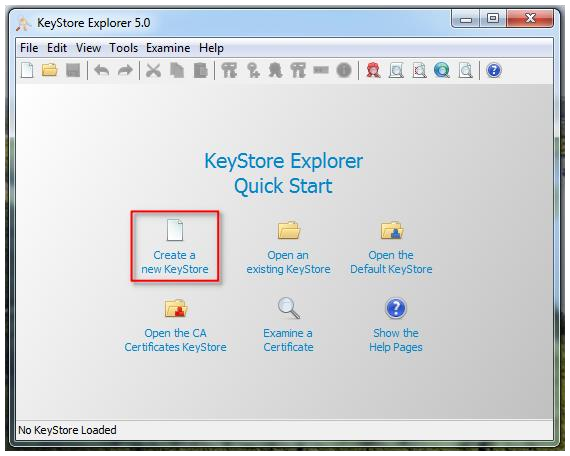Click the greyed Save floppy toolbar icon
Image resolution: width=570 pixels, height=456 pixels.
tap(73, 70)
